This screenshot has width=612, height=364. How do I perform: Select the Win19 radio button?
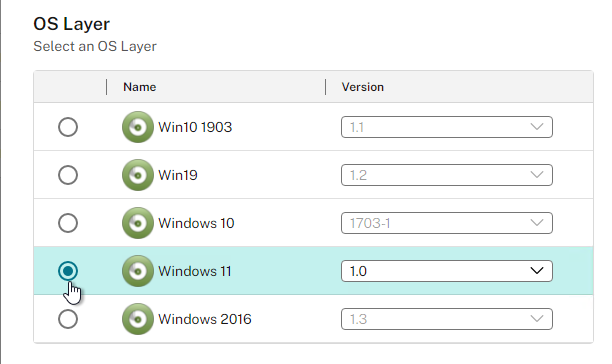68,175
